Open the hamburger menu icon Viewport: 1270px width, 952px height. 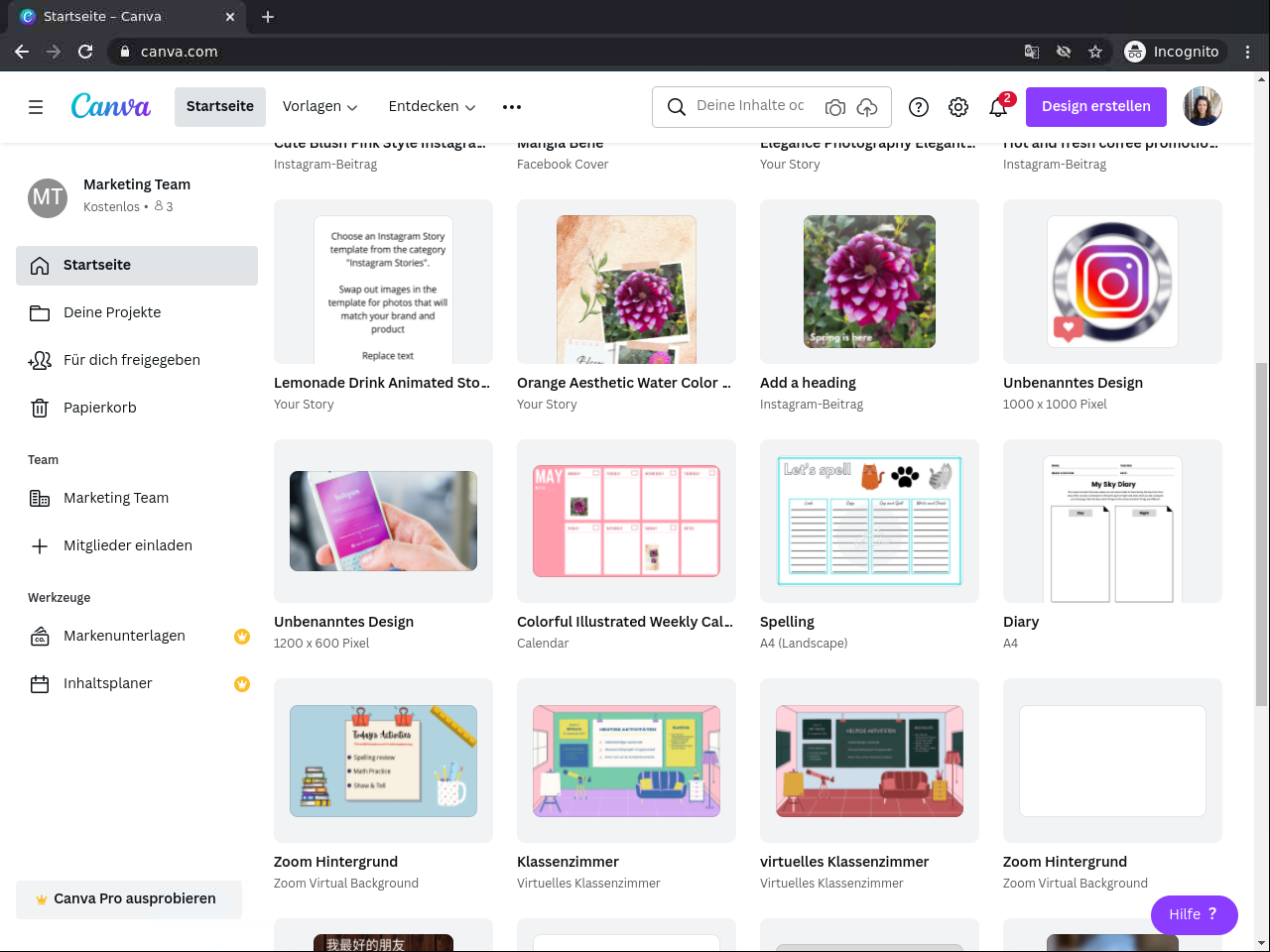[36, 107]
